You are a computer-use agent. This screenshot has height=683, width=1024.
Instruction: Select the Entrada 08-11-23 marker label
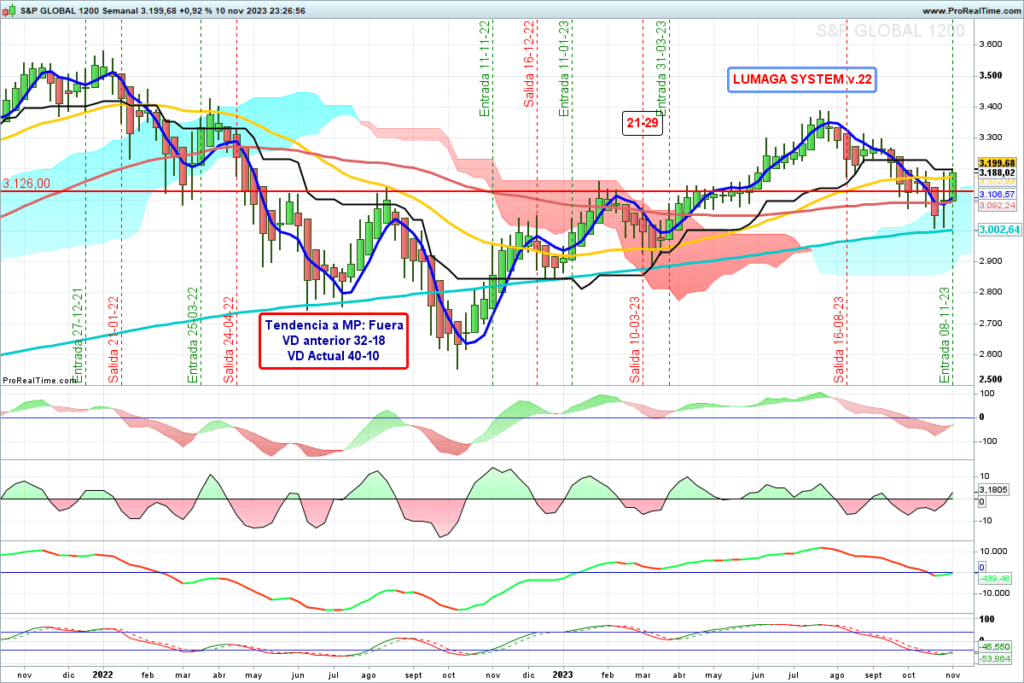(944, 335)
